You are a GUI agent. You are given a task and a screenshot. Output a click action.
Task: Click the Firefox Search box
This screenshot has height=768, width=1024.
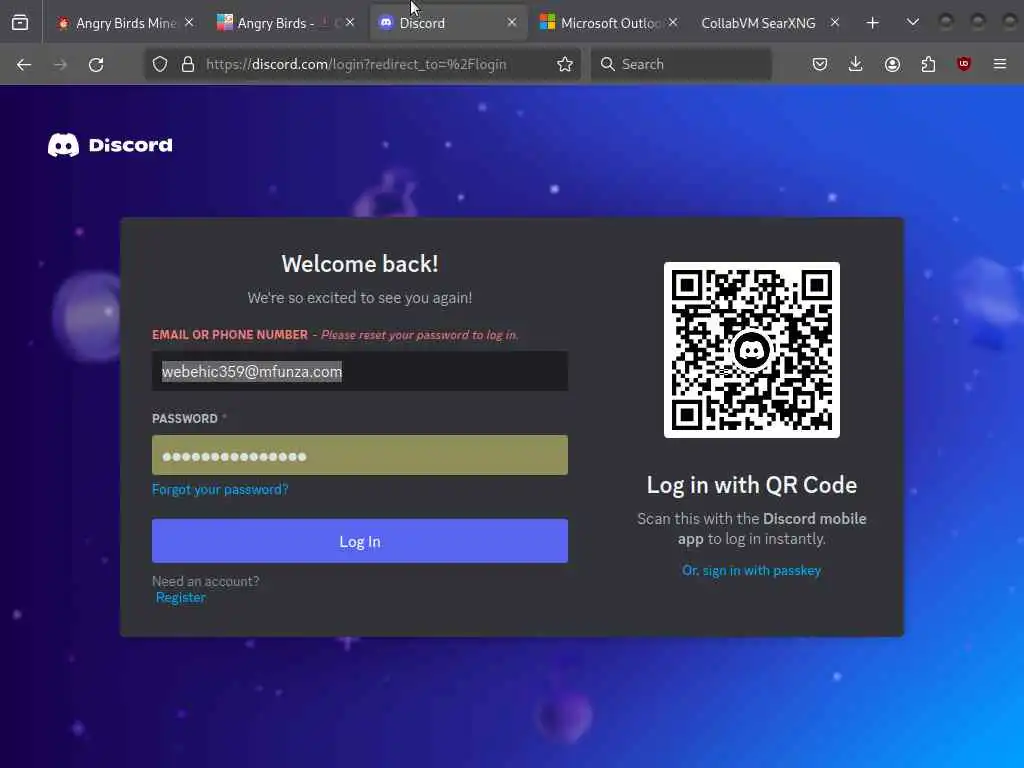point(681,64)
